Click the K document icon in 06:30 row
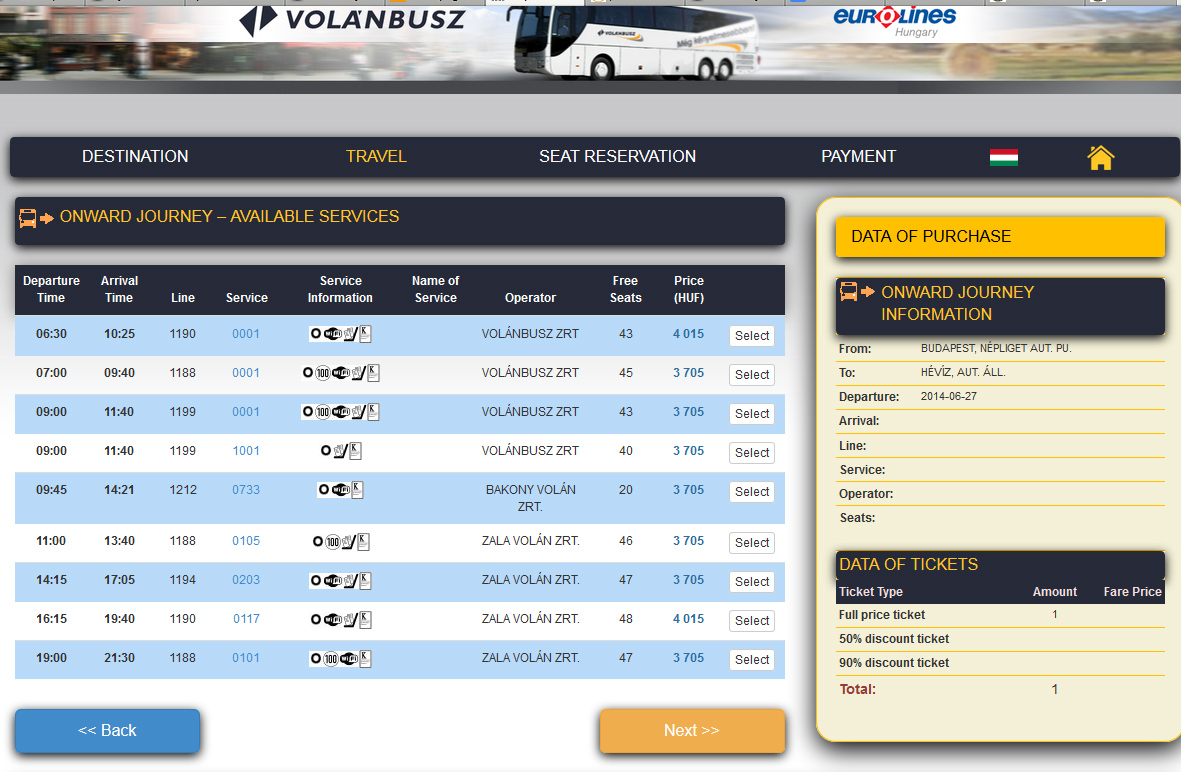Image resolution: width=1181 pixels, height=772 pixels. point(365,334)
